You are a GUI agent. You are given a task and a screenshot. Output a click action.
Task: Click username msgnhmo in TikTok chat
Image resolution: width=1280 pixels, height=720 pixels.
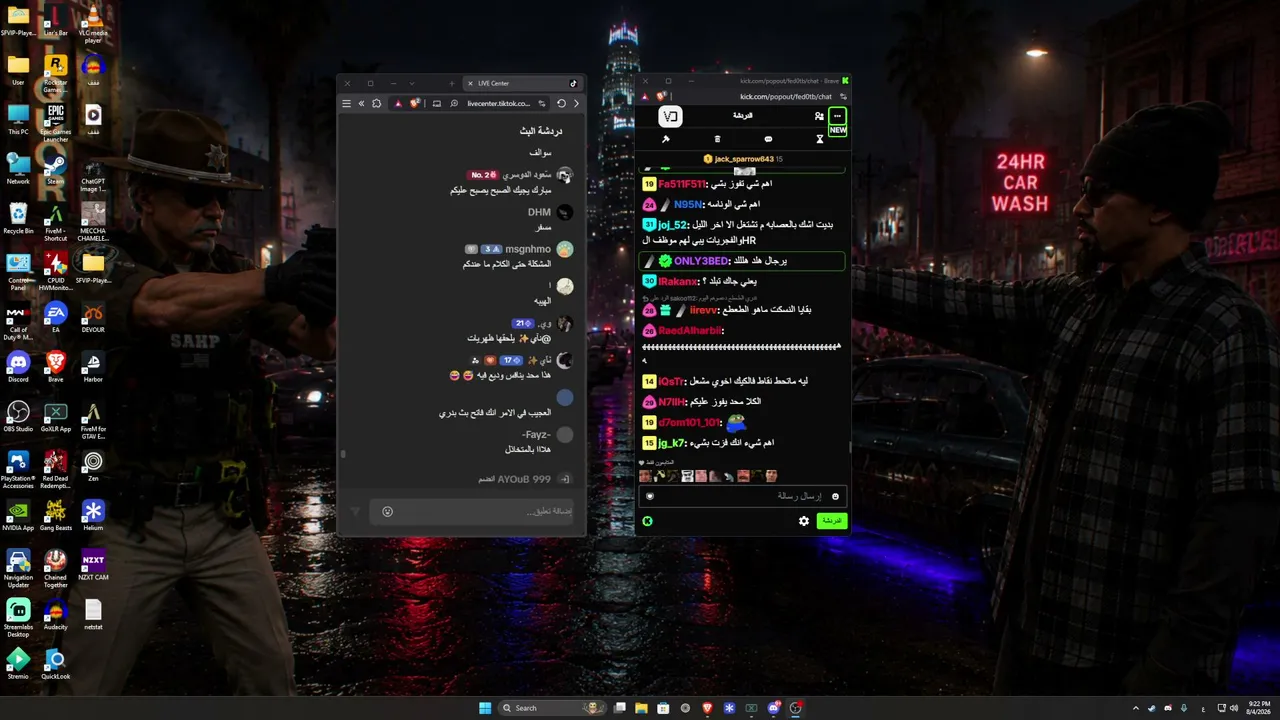pos(528,249)
